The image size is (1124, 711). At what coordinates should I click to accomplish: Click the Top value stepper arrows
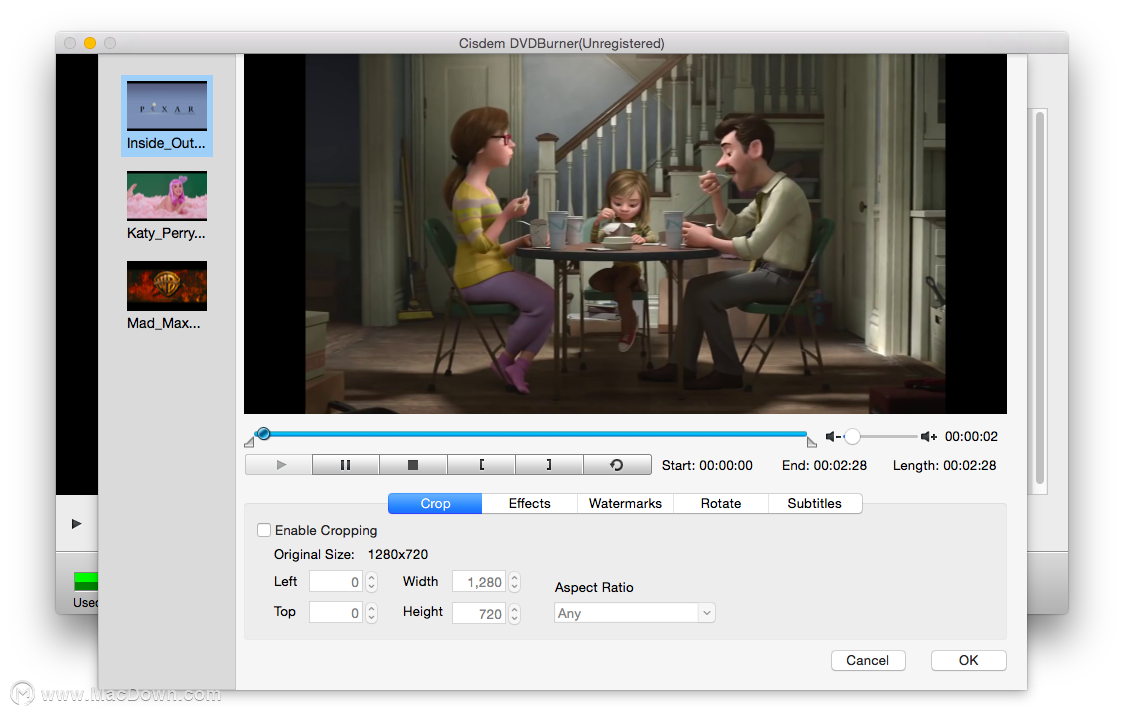click(371, 613)
